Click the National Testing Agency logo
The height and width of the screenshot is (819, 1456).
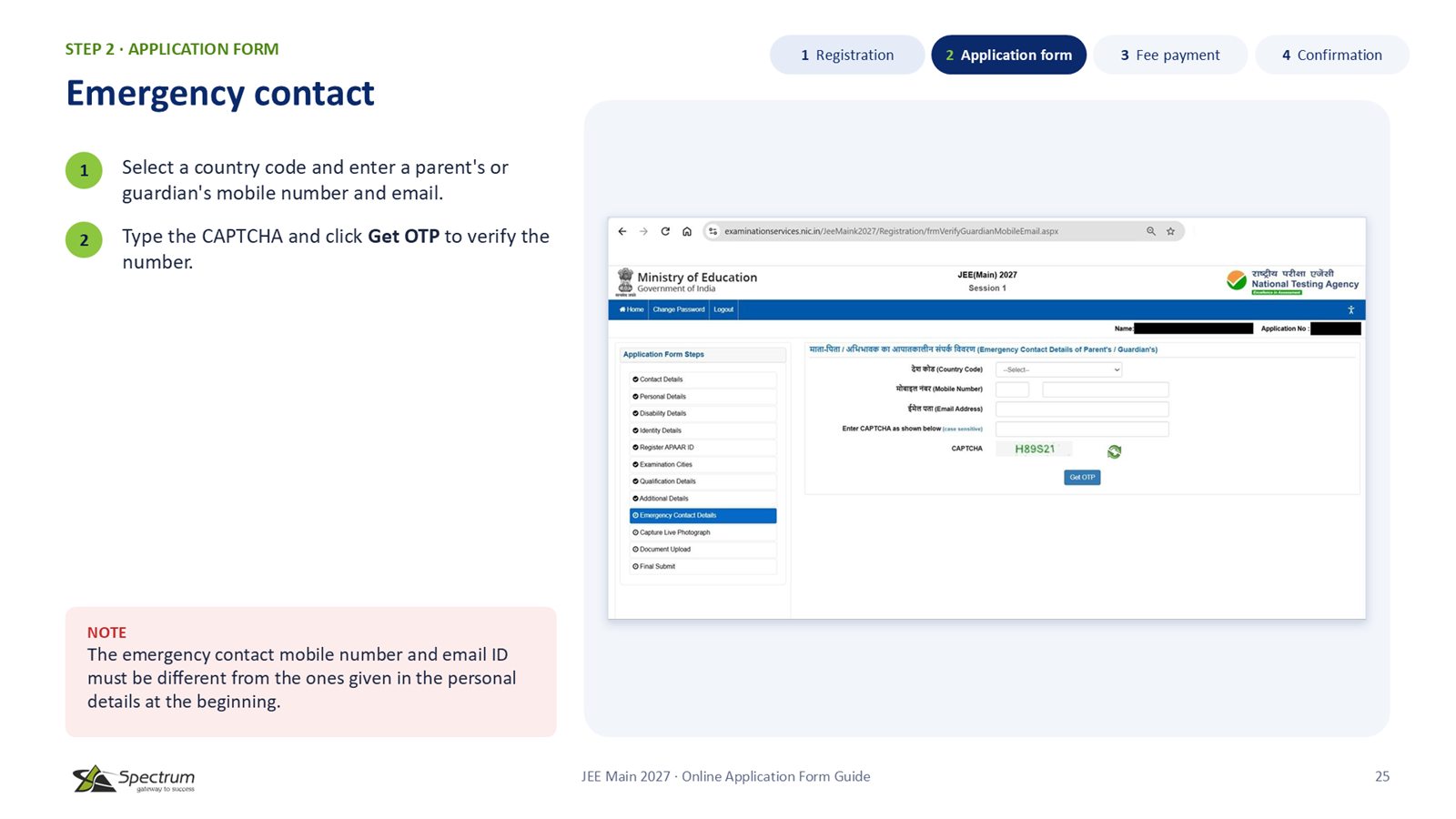pos(1292,281)
